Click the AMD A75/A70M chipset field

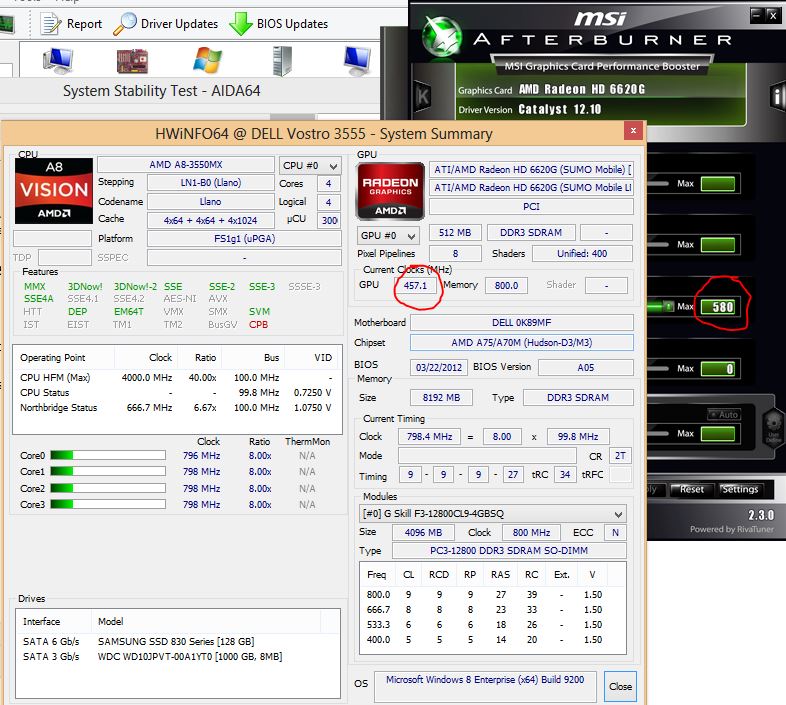[x=522, y=342]
